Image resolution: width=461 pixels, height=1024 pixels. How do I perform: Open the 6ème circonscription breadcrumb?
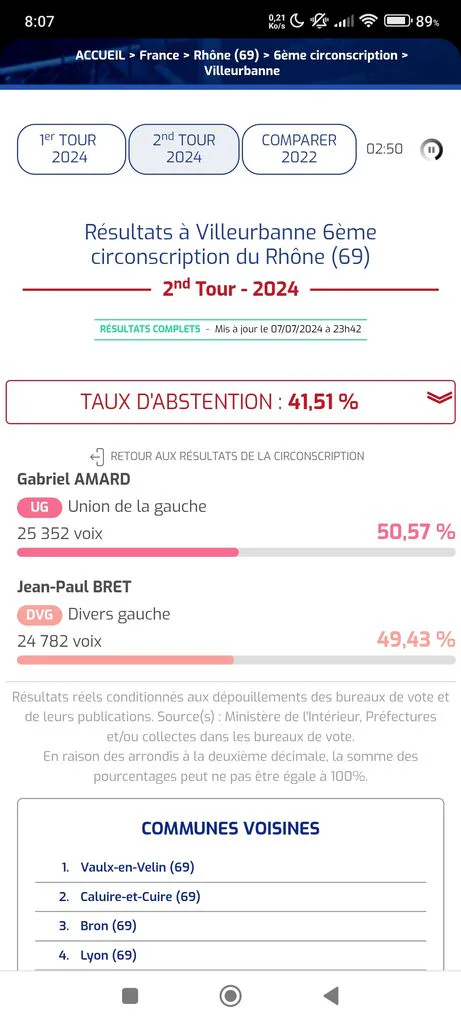336,56
